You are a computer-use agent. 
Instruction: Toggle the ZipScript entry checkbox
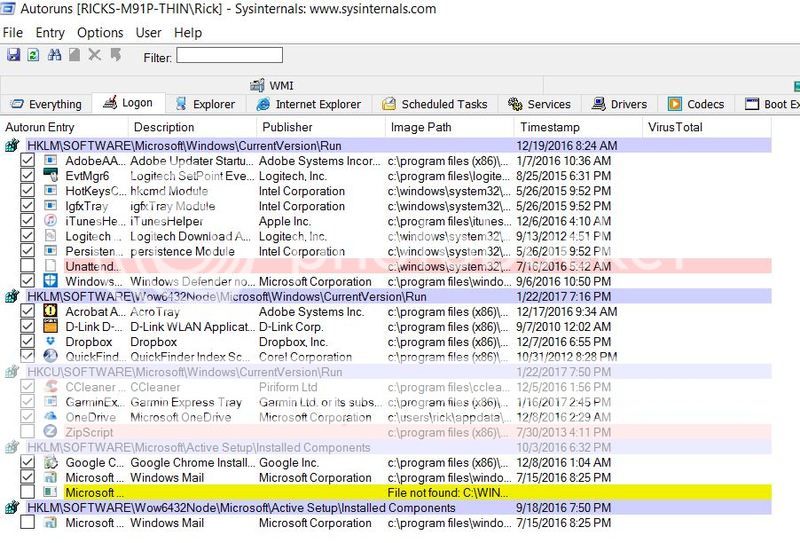coord(28,432)
